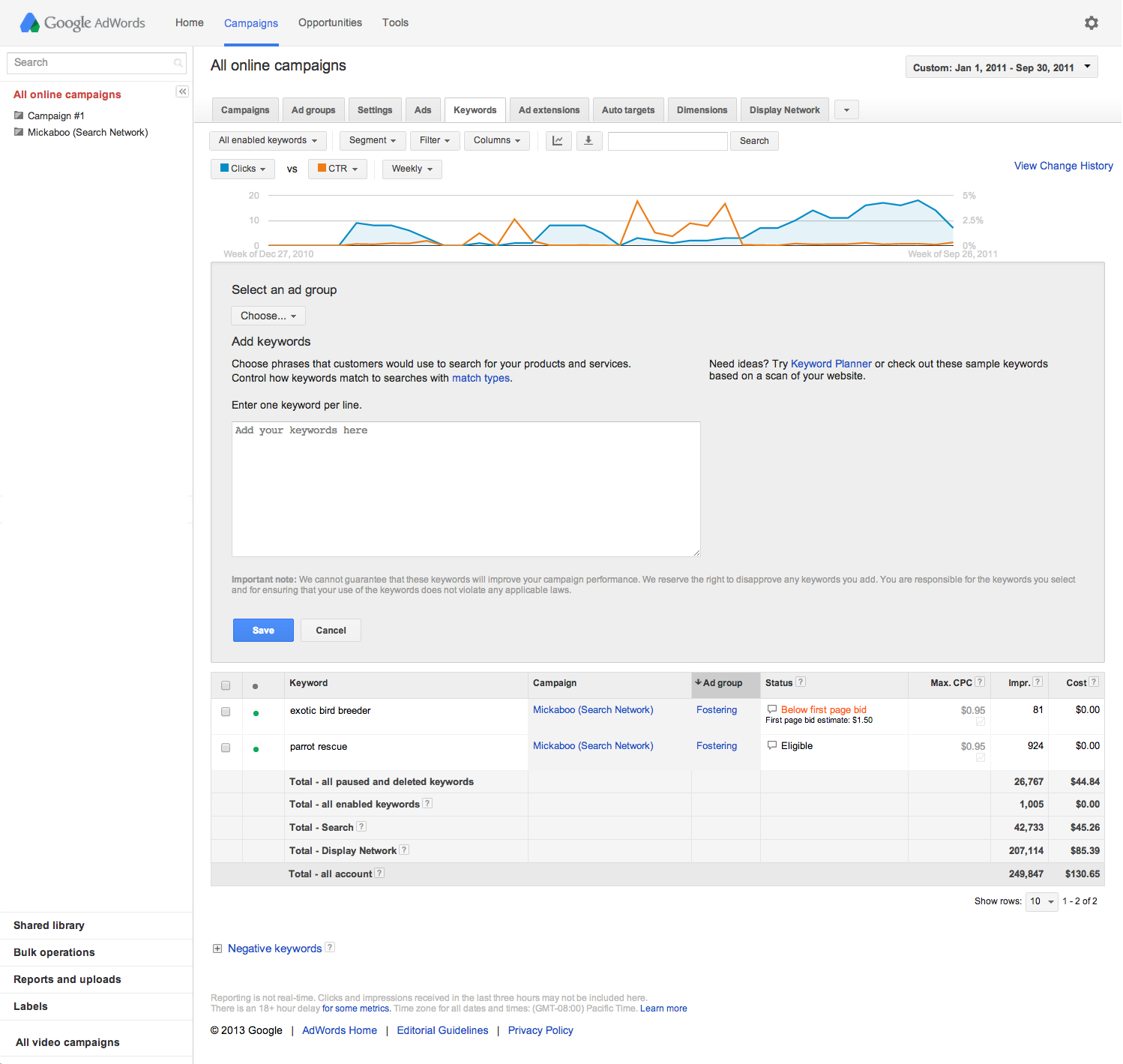The height and width of the screenshot is (1064, 1123).
Task: Open the Show rows 10 dropdown
Action: [1042, 901]
